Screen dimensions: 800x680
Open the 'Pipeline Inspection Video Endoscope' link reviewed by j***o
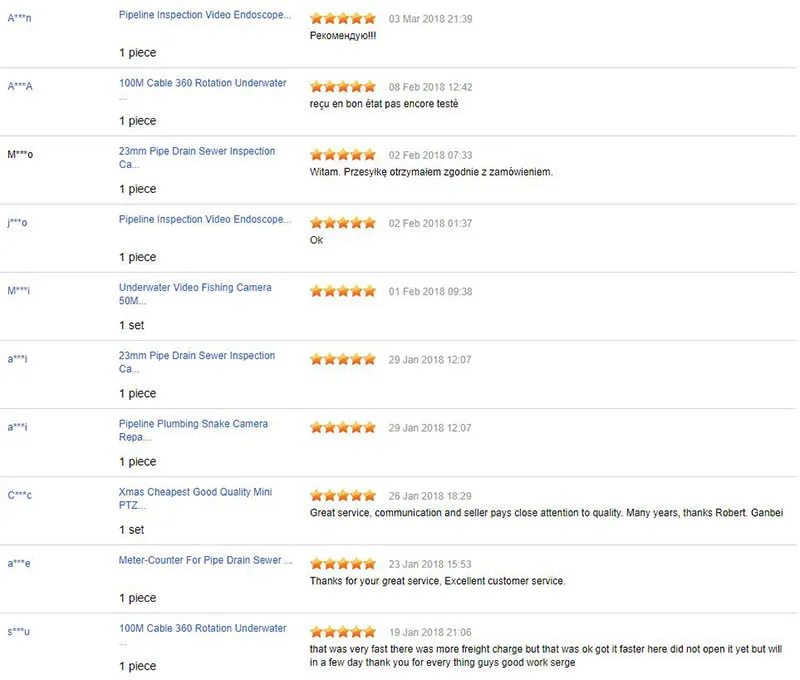pos(205,219)
